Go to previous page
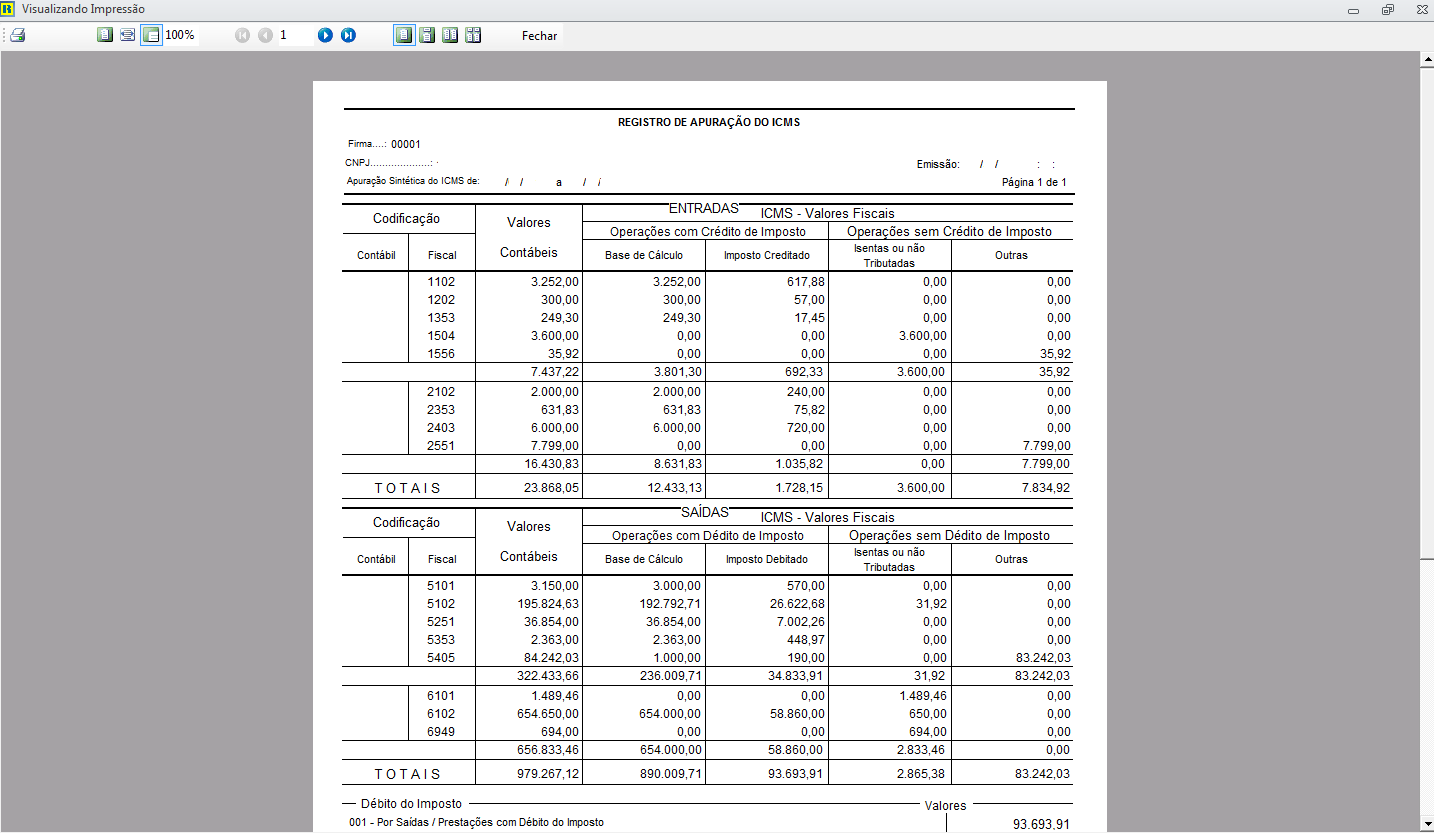1434x833 pixels. coord(264,35)
